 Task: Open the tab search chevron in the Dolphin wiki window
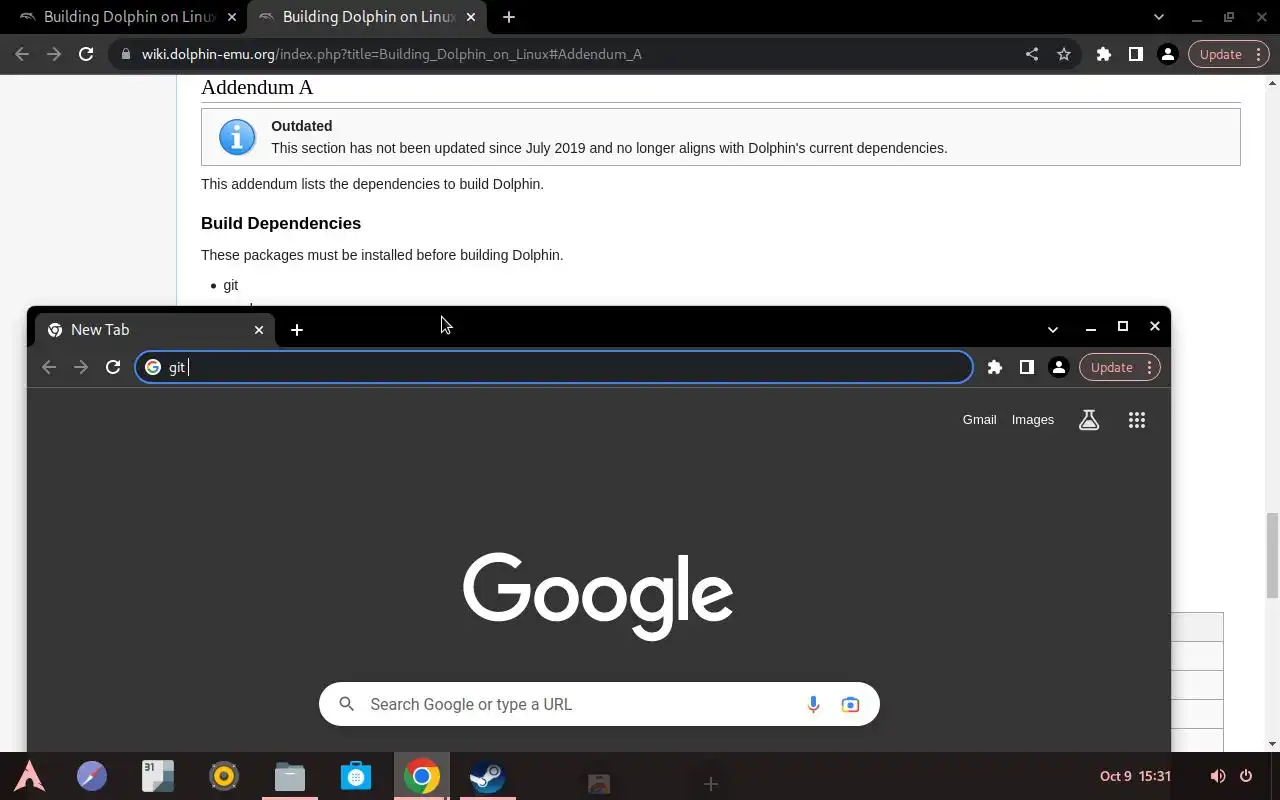point(1159,17)
